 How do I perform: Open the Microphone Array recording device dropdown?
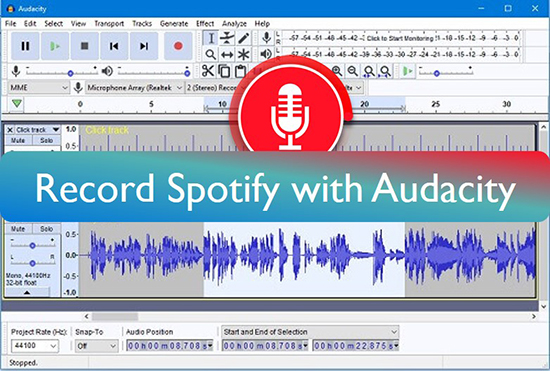tap(135, 88)
